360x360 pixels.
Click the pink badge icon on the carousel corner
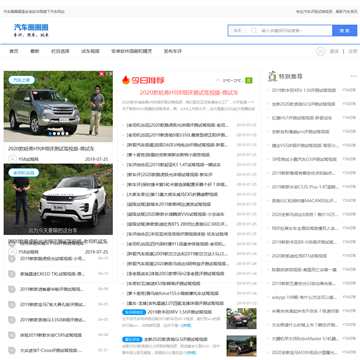point(101,74)
